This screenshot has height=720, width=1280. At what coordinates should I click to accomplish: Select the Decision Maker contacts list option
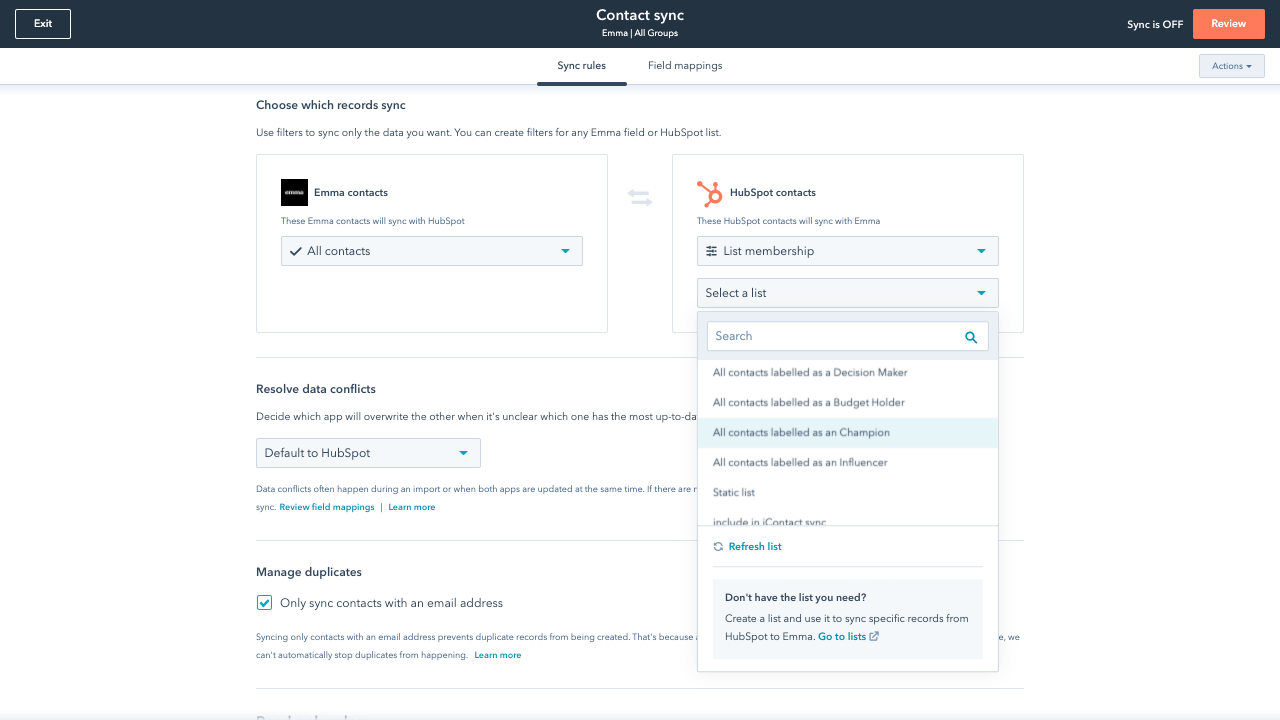point(810,373)
